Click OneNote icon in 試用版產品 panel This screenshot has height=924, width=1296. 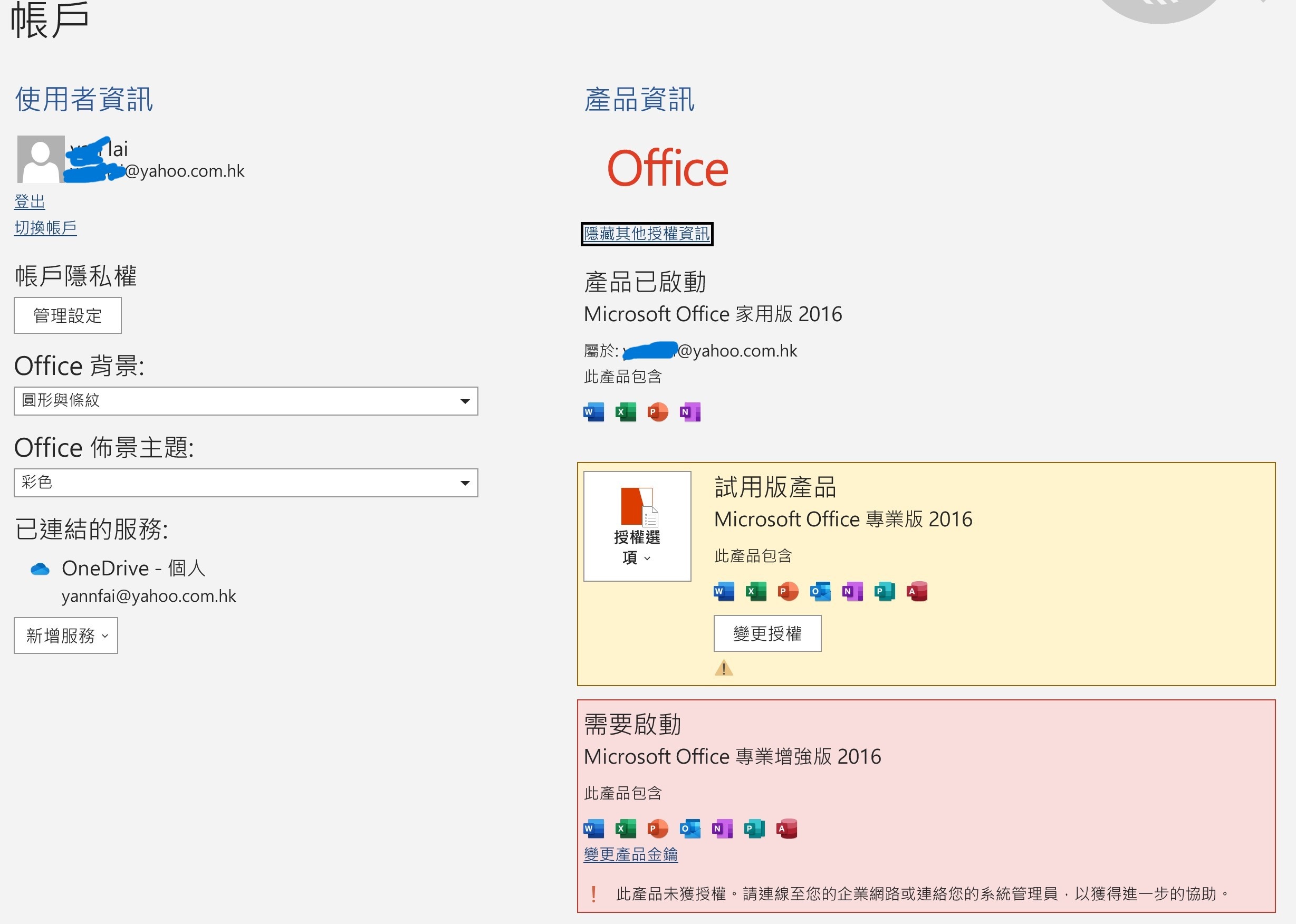pyautogui.click(x=853, y=592)
